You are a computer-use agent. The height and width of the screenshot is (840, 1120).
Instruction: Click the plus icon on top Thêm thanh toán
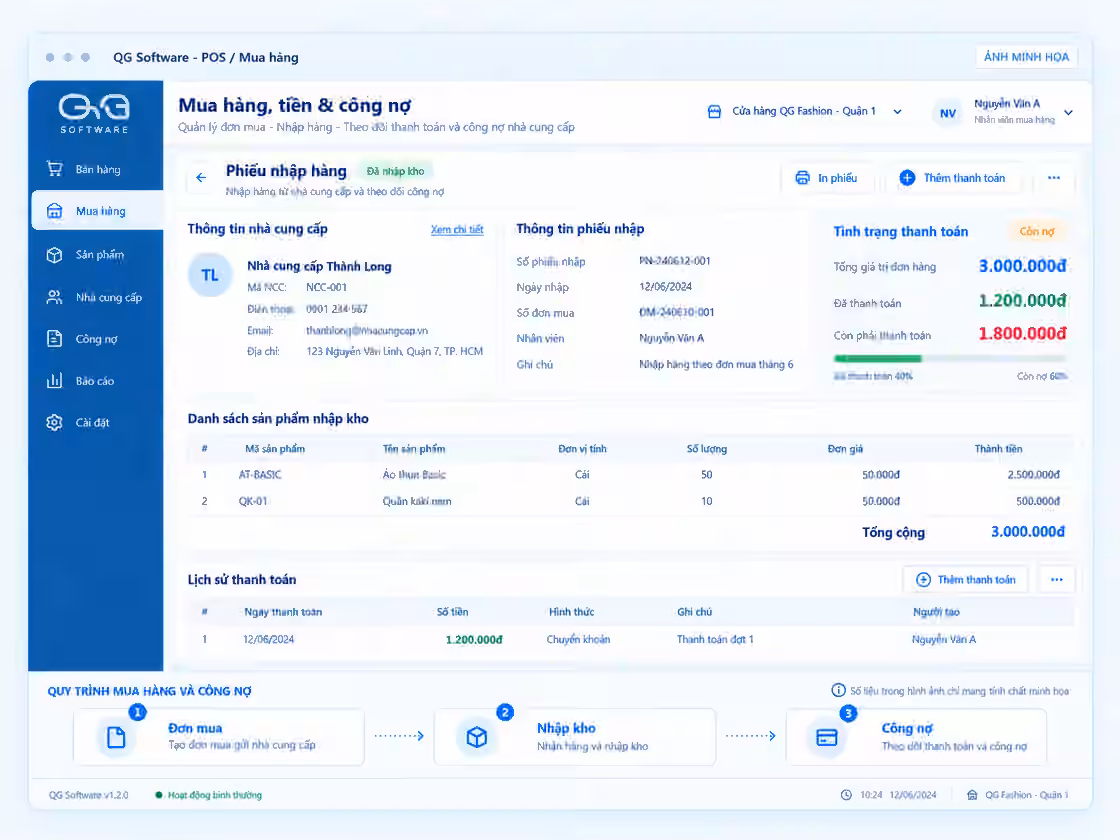(x=907, y=178)
